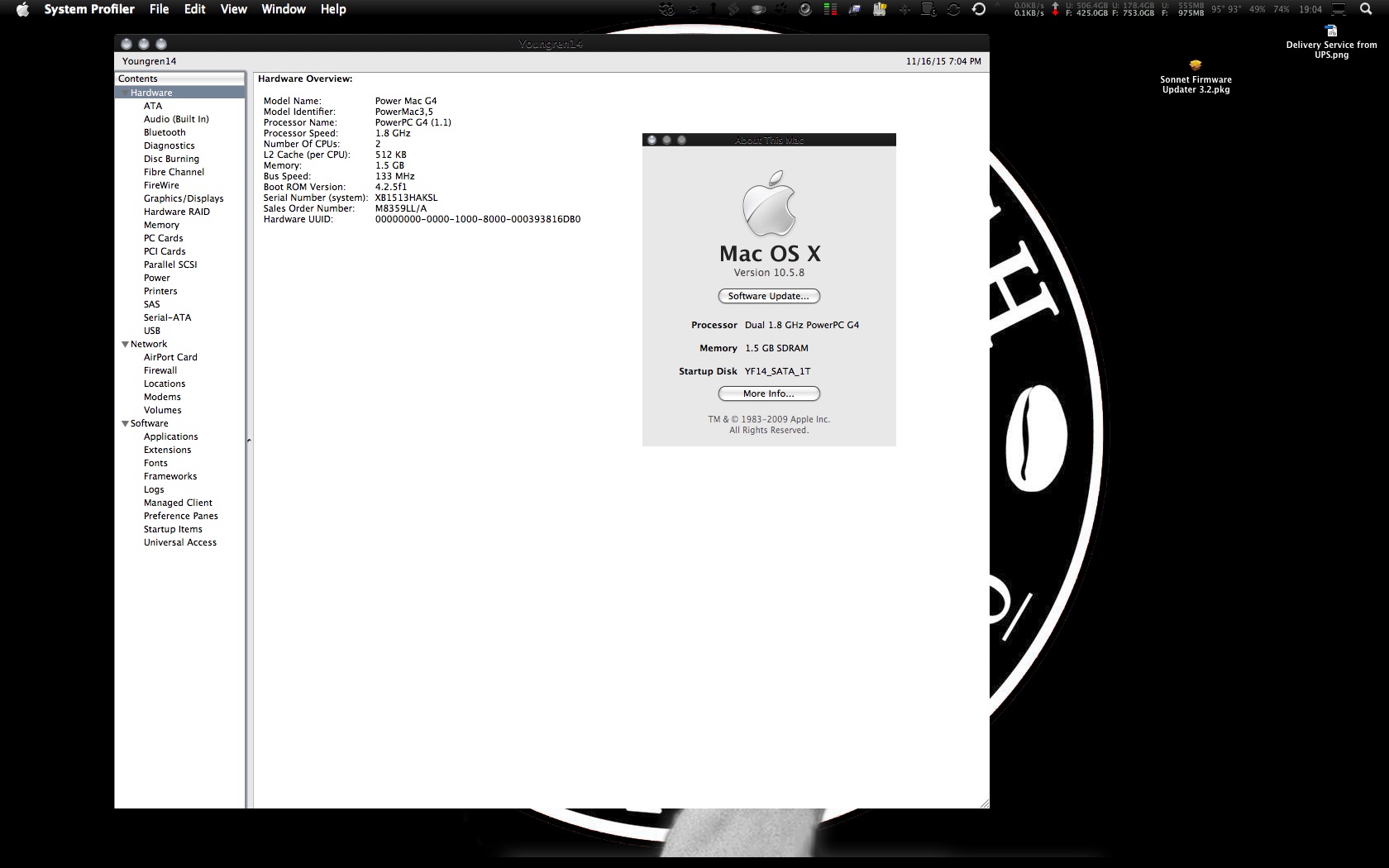Open the File menu

[159, 9]
